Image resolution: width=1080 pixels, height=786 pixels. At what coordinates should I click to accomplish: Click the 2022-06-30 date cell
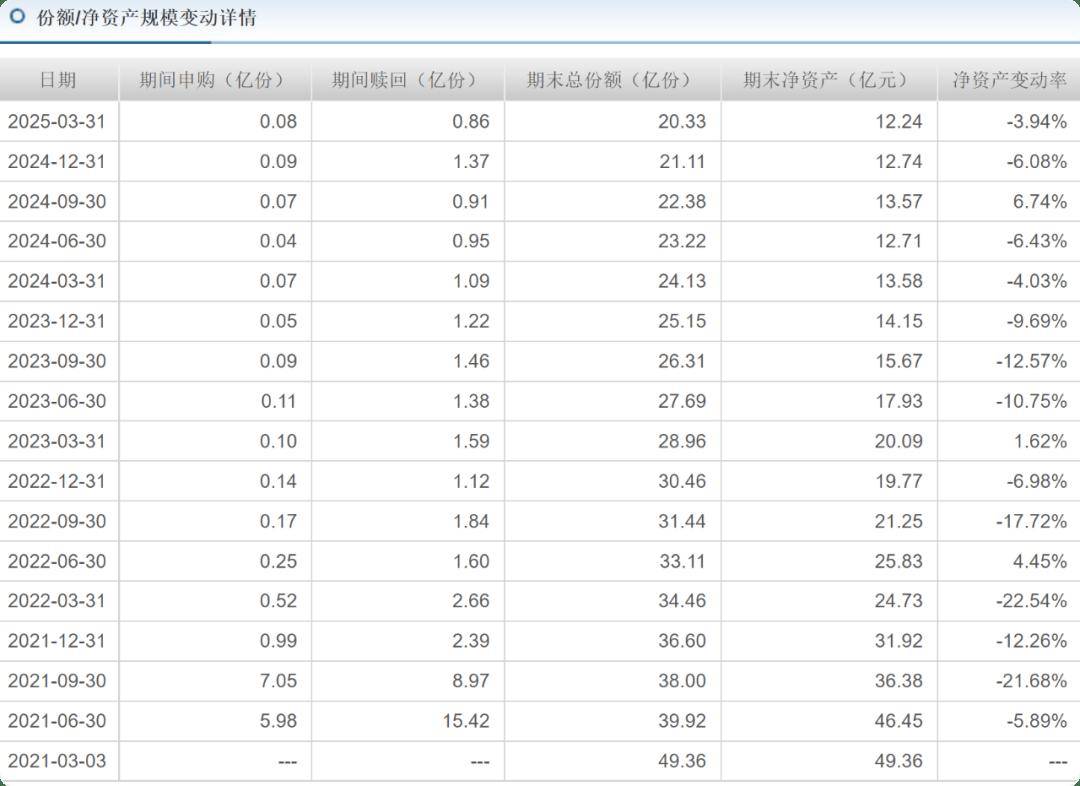click(x=56, y=561)
